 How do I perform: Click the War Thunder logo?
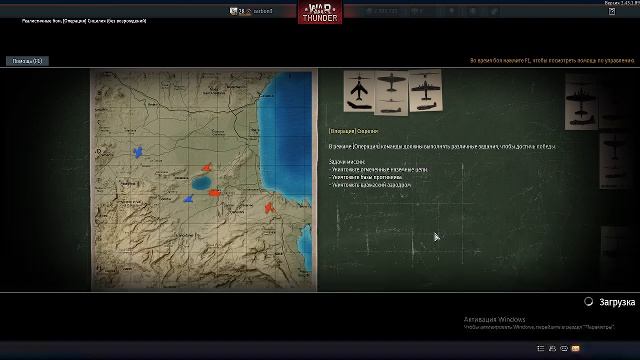point(320,13)
